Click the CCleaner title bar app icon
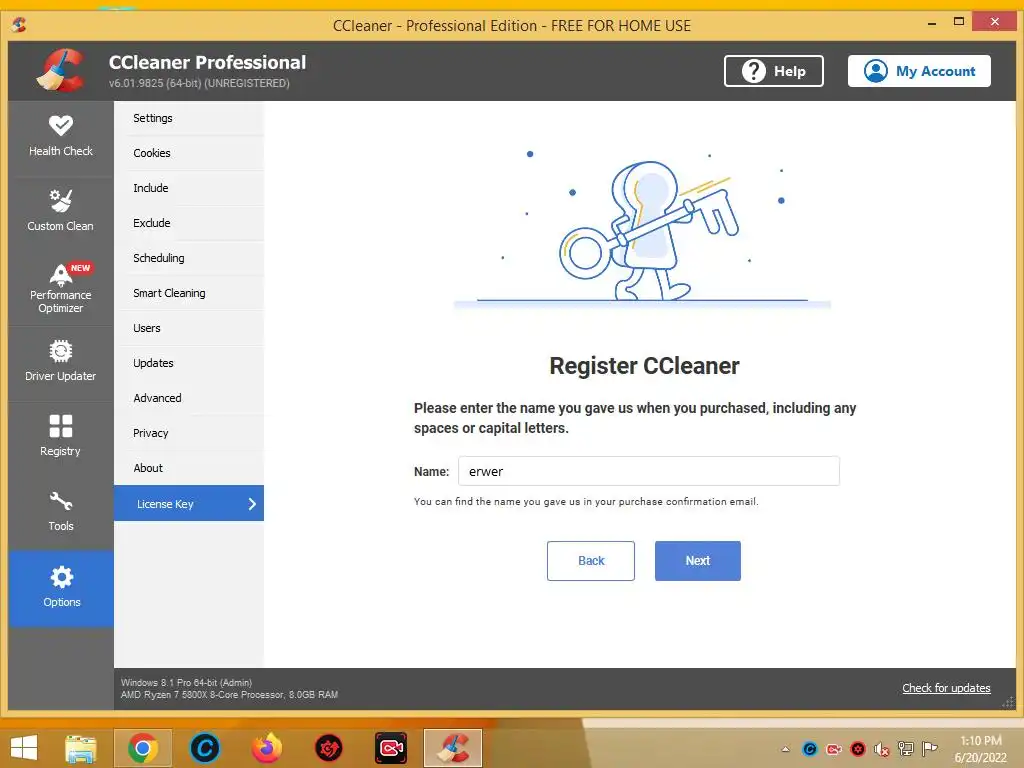The image size is (1024, 768). (x=19, y=25)
